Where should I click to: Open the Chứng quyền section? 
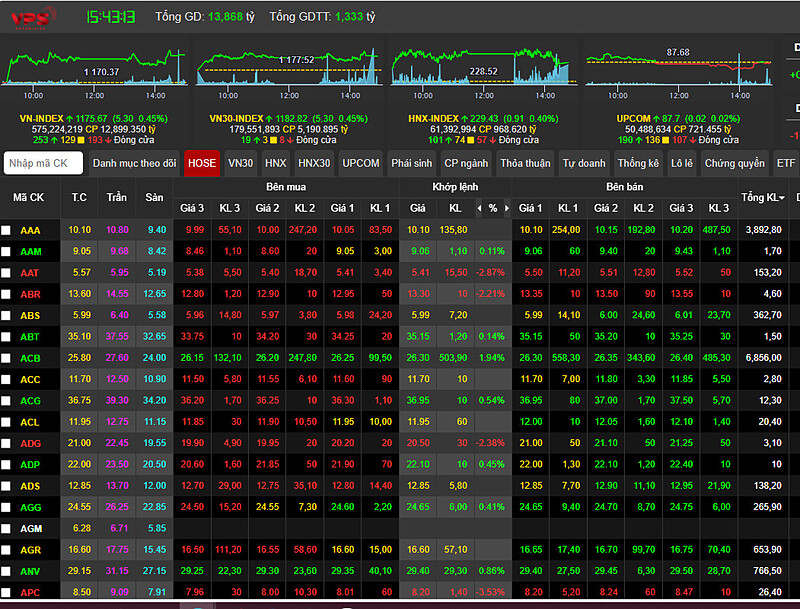[x=734, y=163]
